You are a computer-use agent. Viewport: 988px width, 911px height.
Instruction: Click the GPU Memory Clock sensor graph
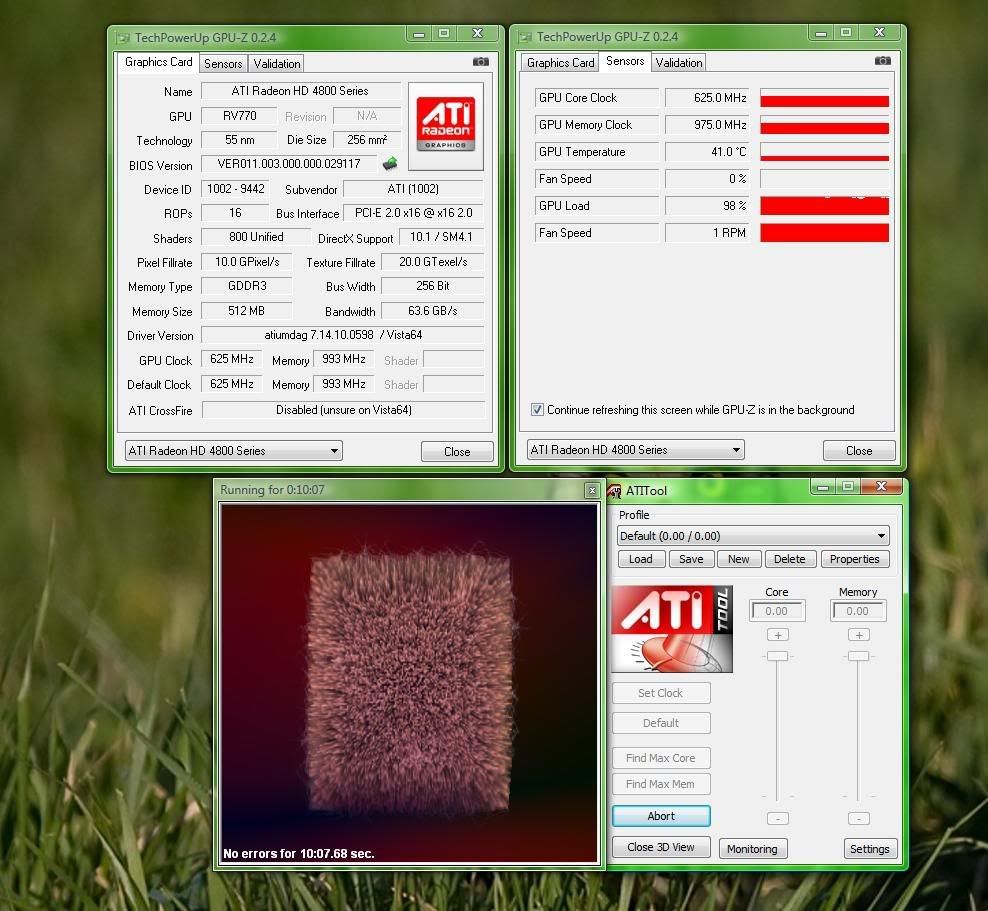[825, 125]
